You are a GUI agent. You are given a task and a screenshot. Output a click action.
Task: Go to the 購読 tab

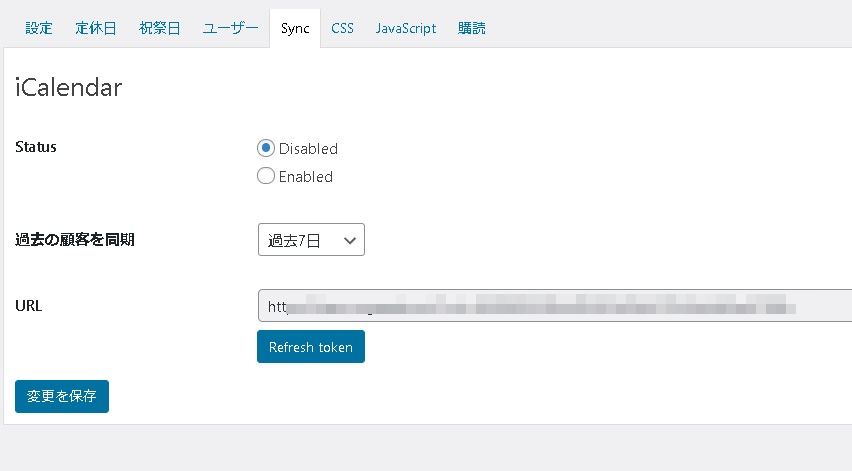[472, 28]
